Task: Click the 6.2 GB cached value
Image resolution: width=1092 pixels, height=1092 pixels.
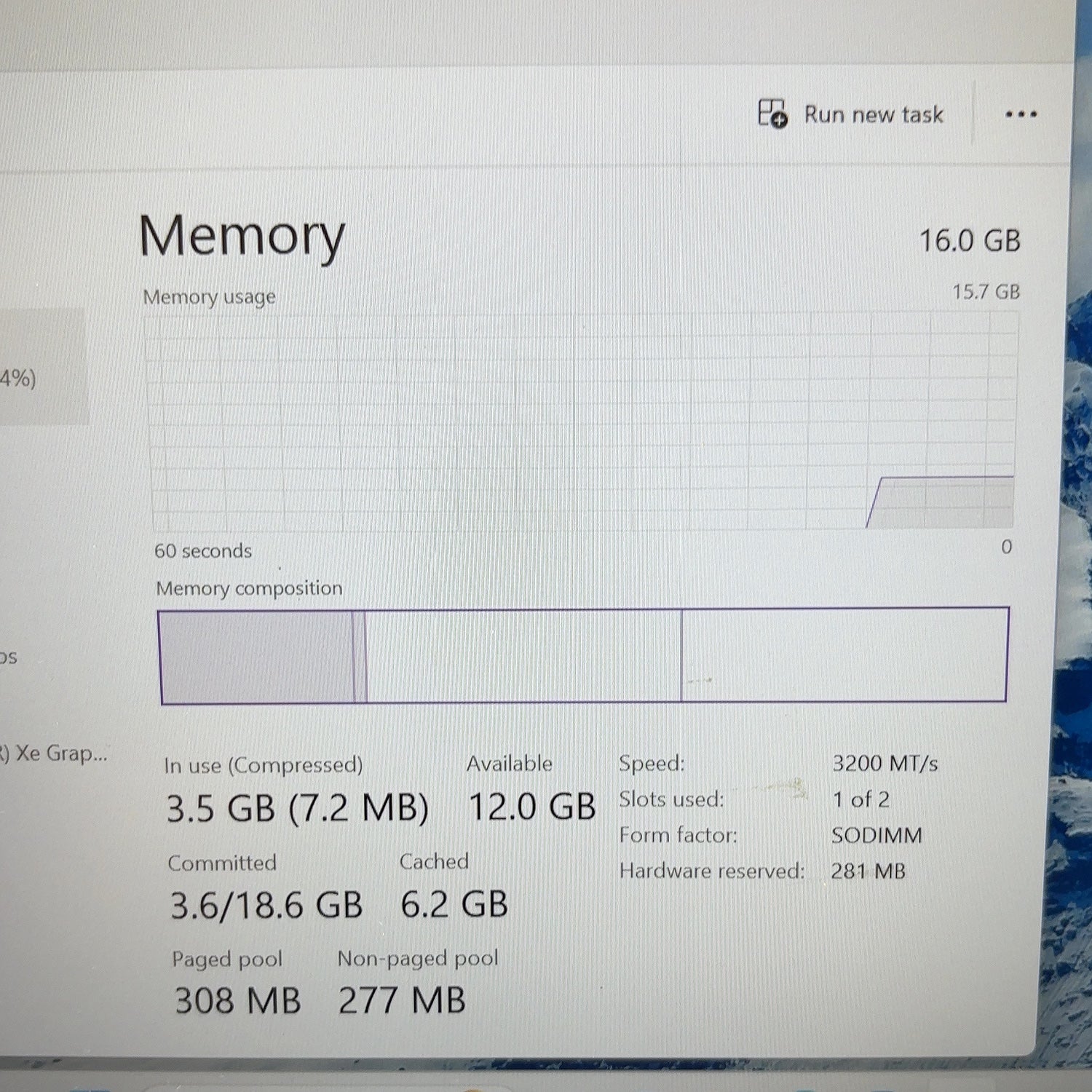Action: pyautogui.click(x=454, y=904)
